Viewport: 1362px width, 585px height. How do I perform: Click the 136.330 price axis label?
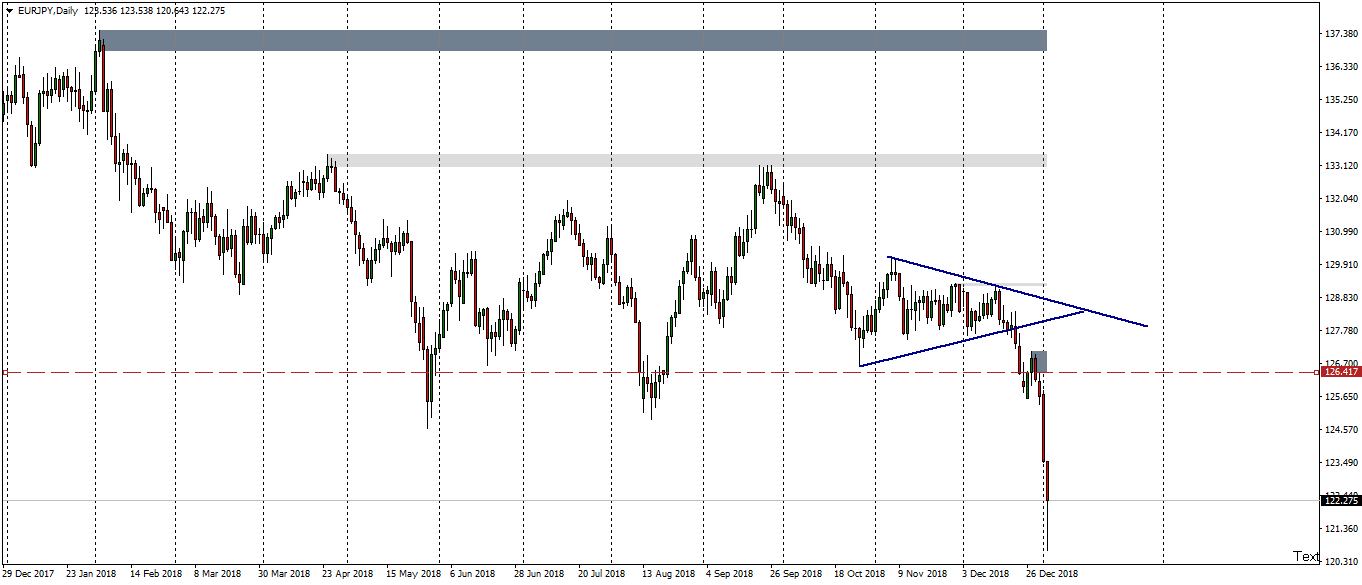point(1340,67)
